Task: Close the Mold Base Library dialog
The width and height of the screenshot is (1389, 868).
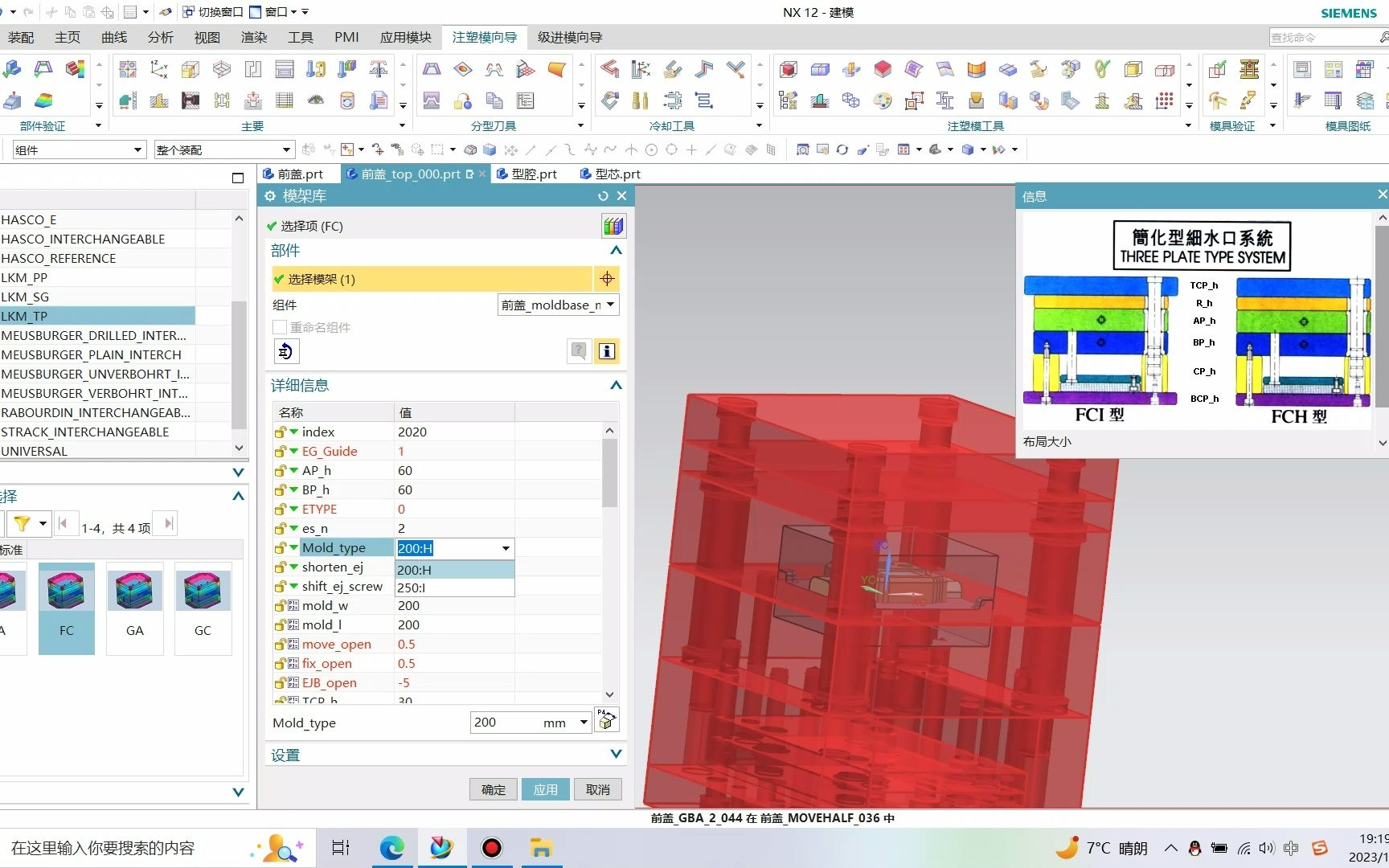Action: pyautogui.click(x=621, y=196)
